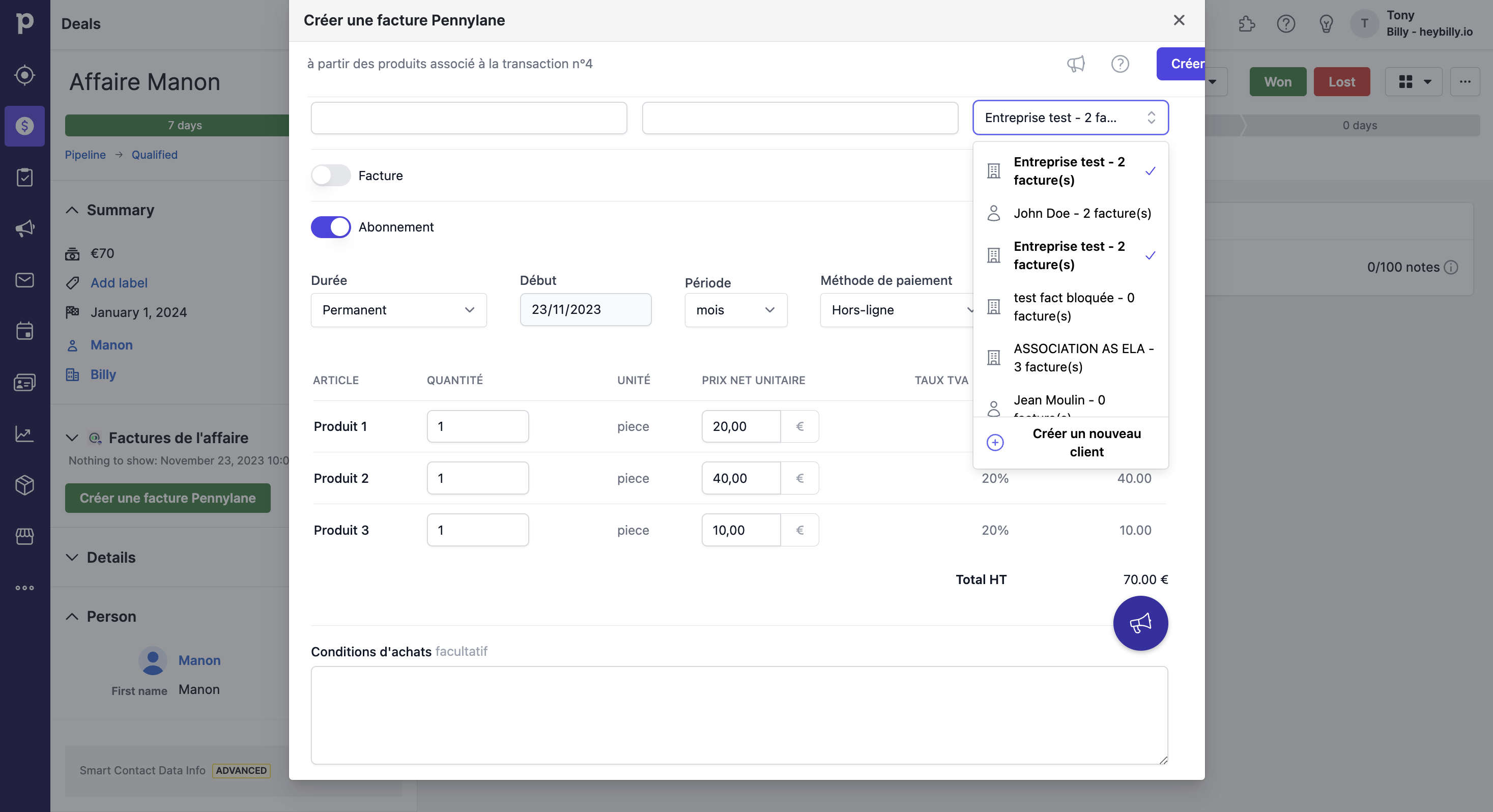Open Leads radar icon in sidebar
Screen dimensions: 1493x812
pos(24,75)
